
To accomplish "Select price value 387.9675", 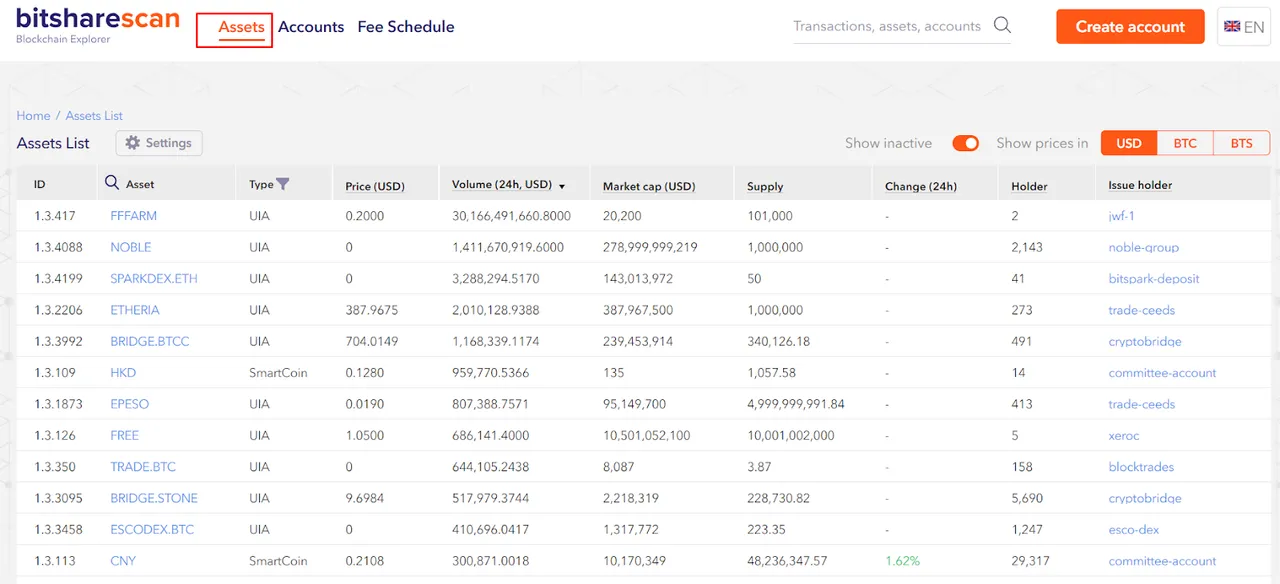I will point(371,310).
